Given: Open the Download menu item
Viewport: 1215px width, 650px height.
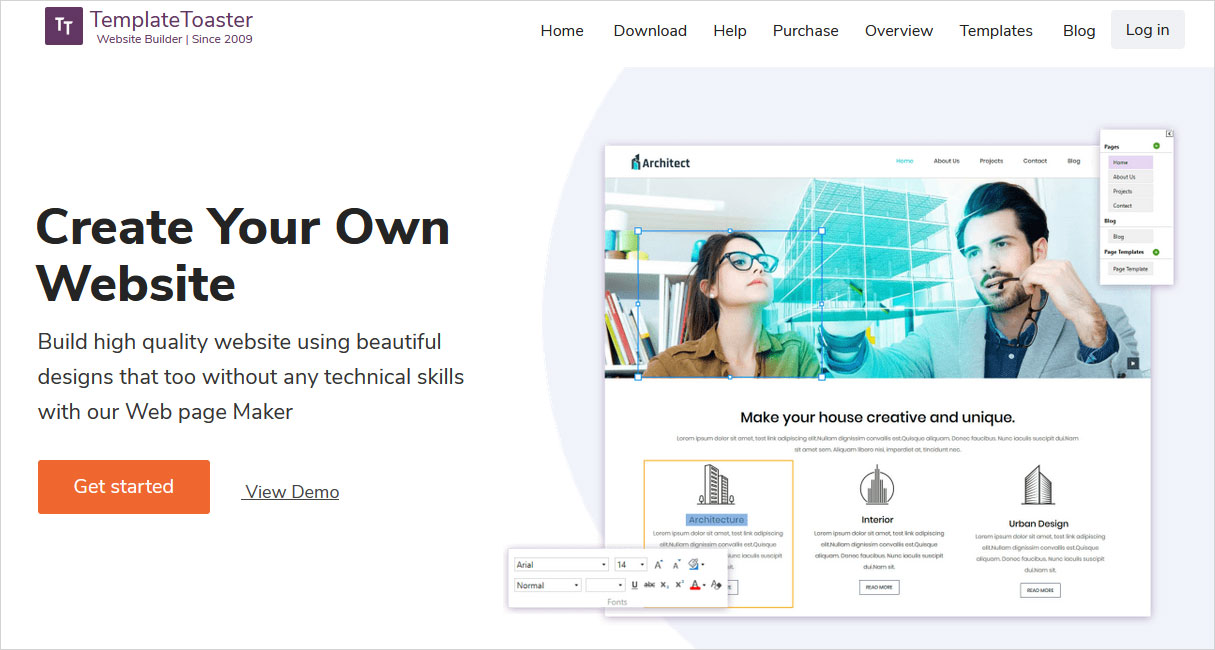Looking at the screenshot, I should [x=650, y=31].
